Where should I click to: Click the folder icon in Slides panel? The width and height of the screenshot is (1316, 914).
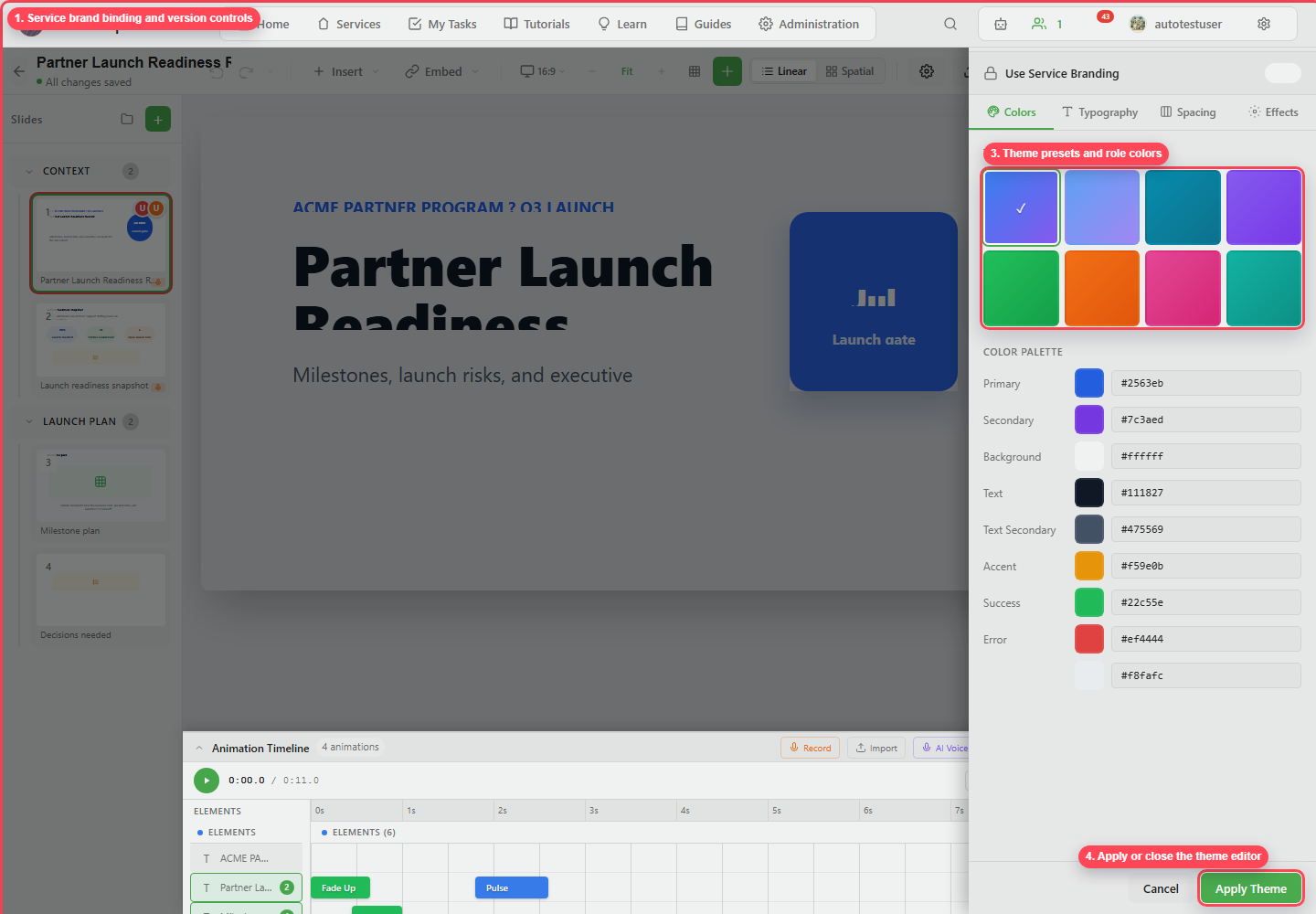tap(127, 119)
